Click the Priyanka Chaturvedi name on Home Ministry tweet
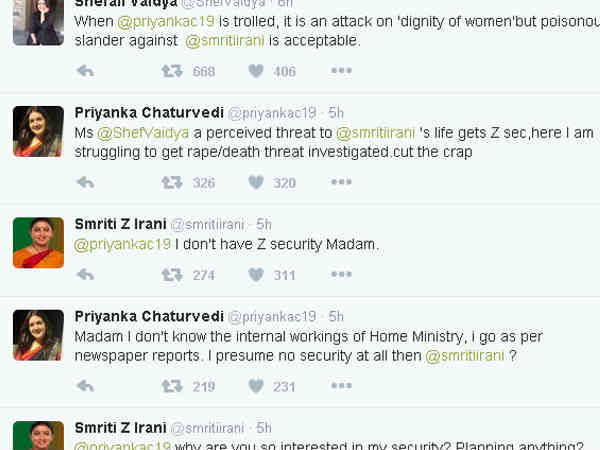600x450 pixels. point(149,317)
